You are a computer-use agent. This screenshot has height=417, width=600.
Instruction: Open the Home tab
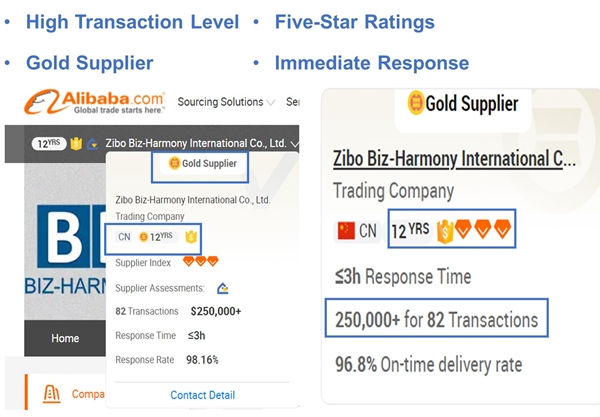pyautogui.click(x=65, y=338)
